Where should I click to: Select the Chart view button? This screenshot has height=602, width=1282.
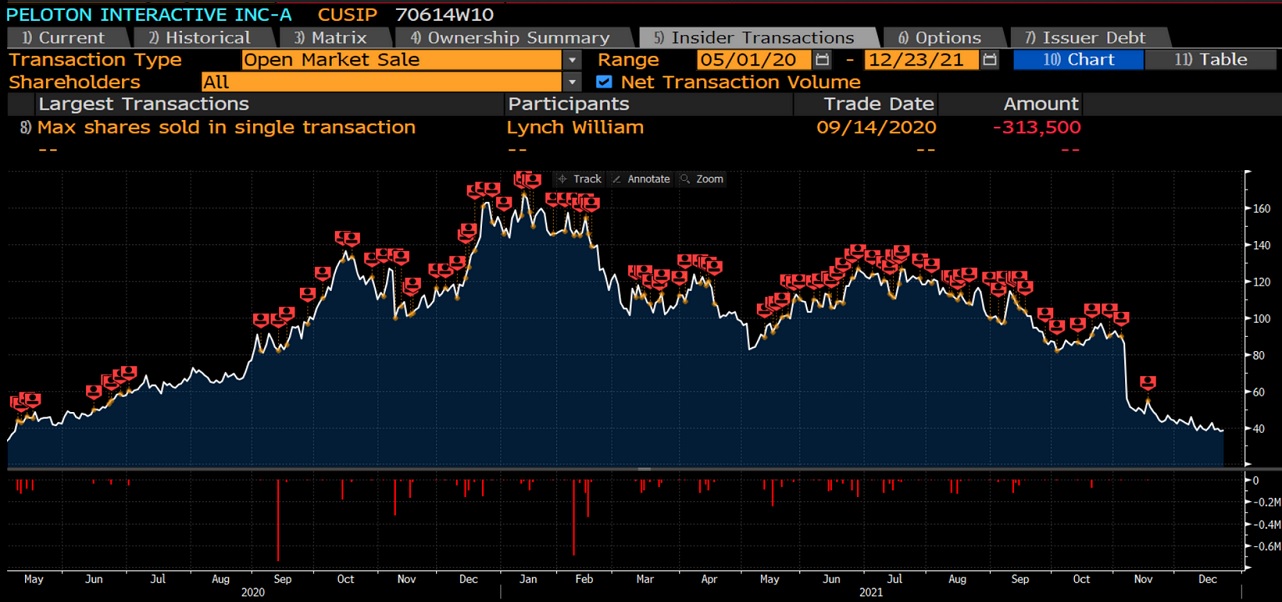[x=1078, y=60]
